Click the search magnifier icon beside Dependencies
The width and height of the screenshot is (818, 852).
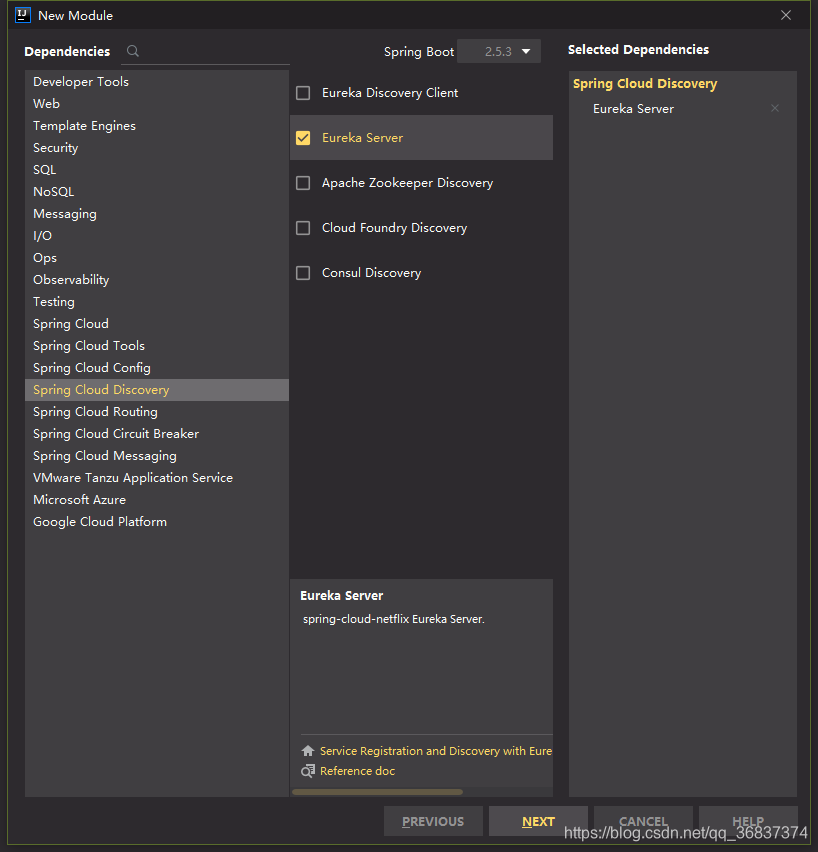tap(133, 51)
